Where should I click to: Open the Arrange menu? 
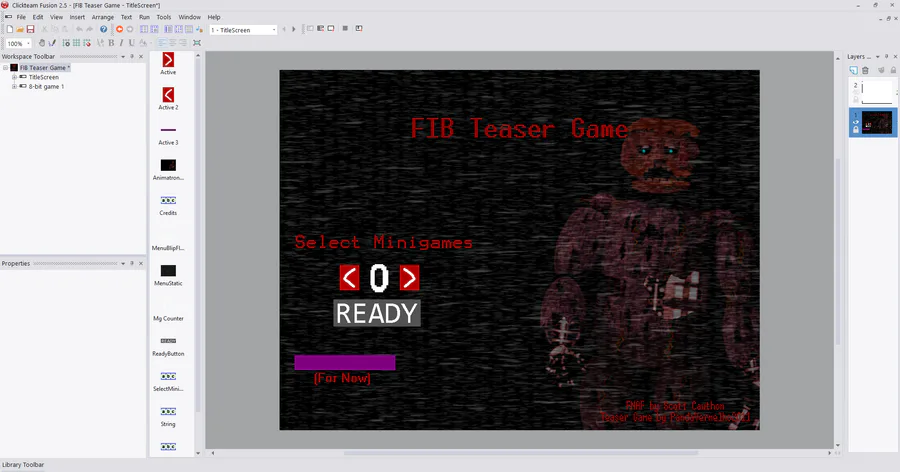point(103,17)
